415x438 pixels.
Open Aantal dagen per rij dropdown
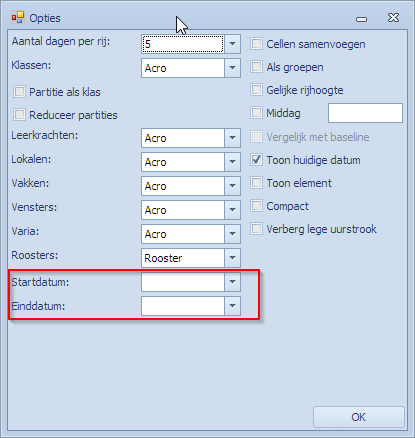pos(232,44)
